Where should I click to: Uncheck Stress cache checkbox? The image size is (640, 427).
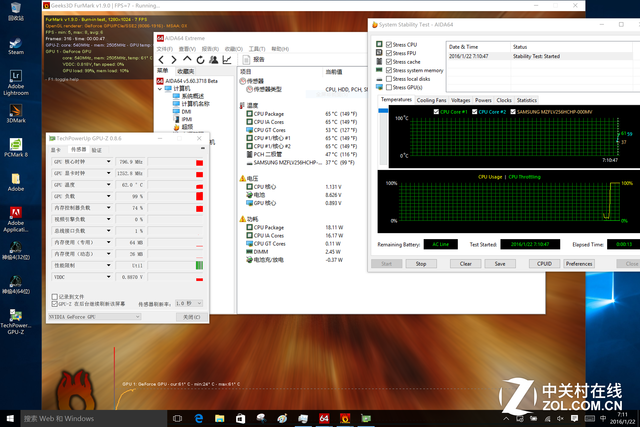click(389, 62)
